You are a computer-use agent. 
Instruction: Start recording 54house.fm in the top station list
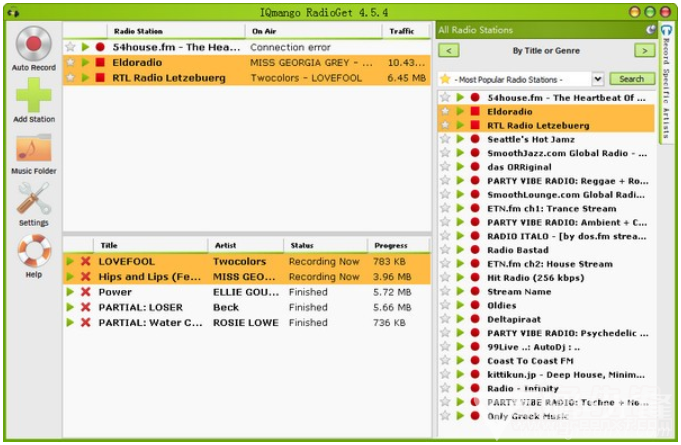point(100,46)
